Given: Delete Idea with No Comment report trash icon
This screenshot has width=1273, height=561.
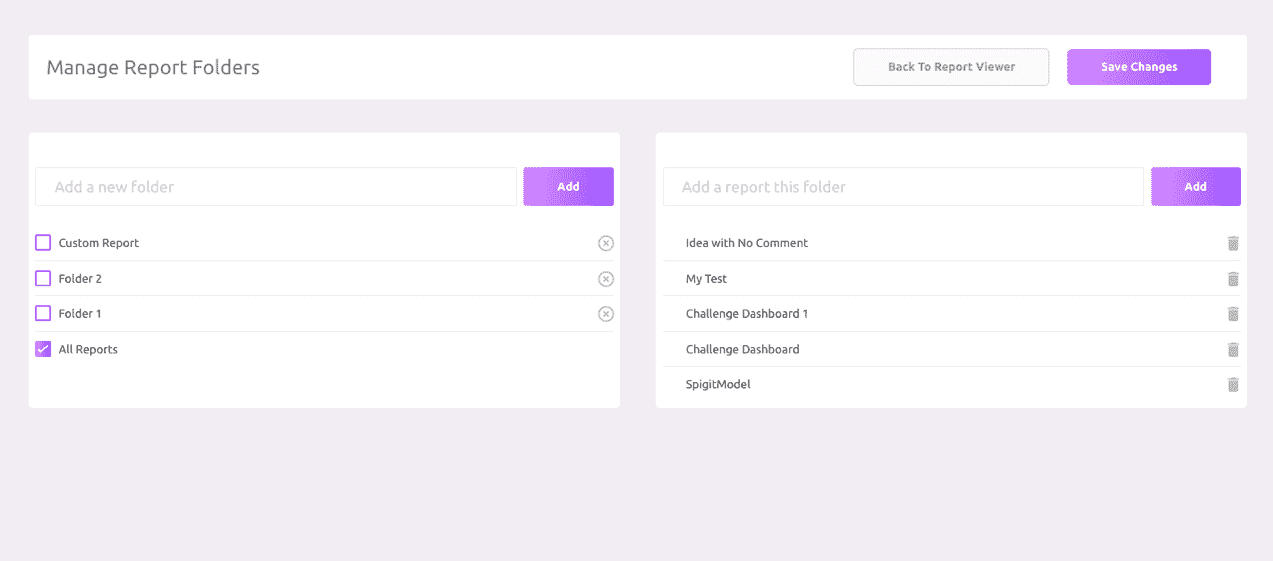Looking at the screenshot, I should tap(1233, 243).
